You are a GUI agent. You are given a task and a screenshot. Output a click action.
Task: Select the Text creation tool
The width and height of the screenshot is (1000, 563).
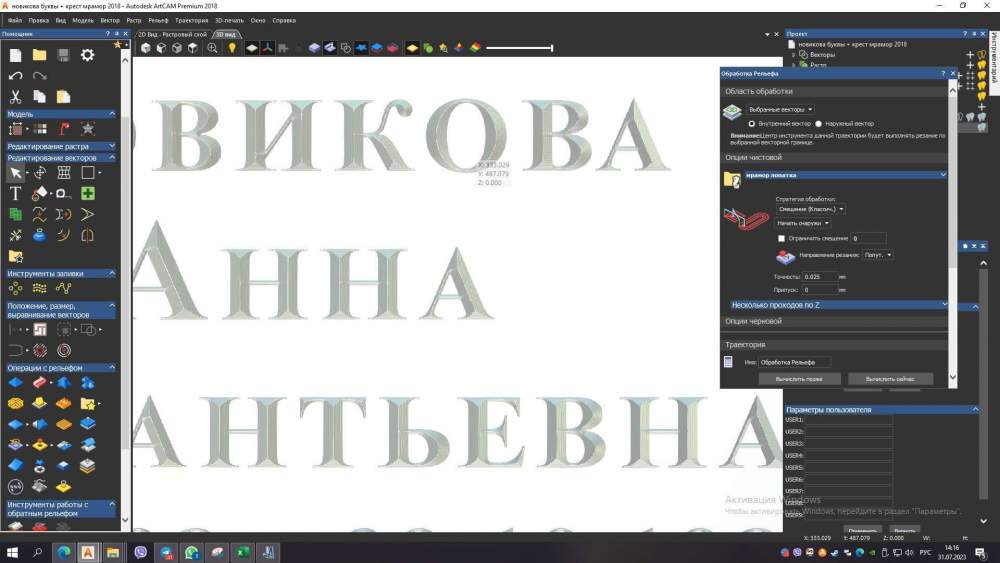[15, 193]
